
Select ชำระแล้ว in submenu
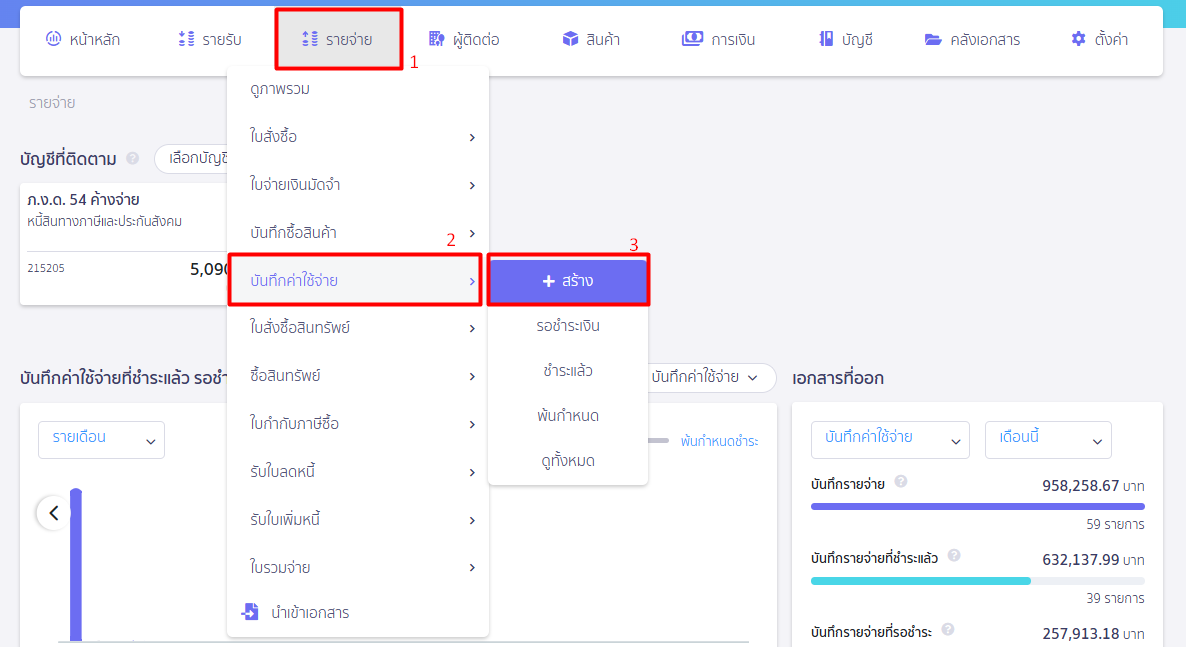point(568,371)
